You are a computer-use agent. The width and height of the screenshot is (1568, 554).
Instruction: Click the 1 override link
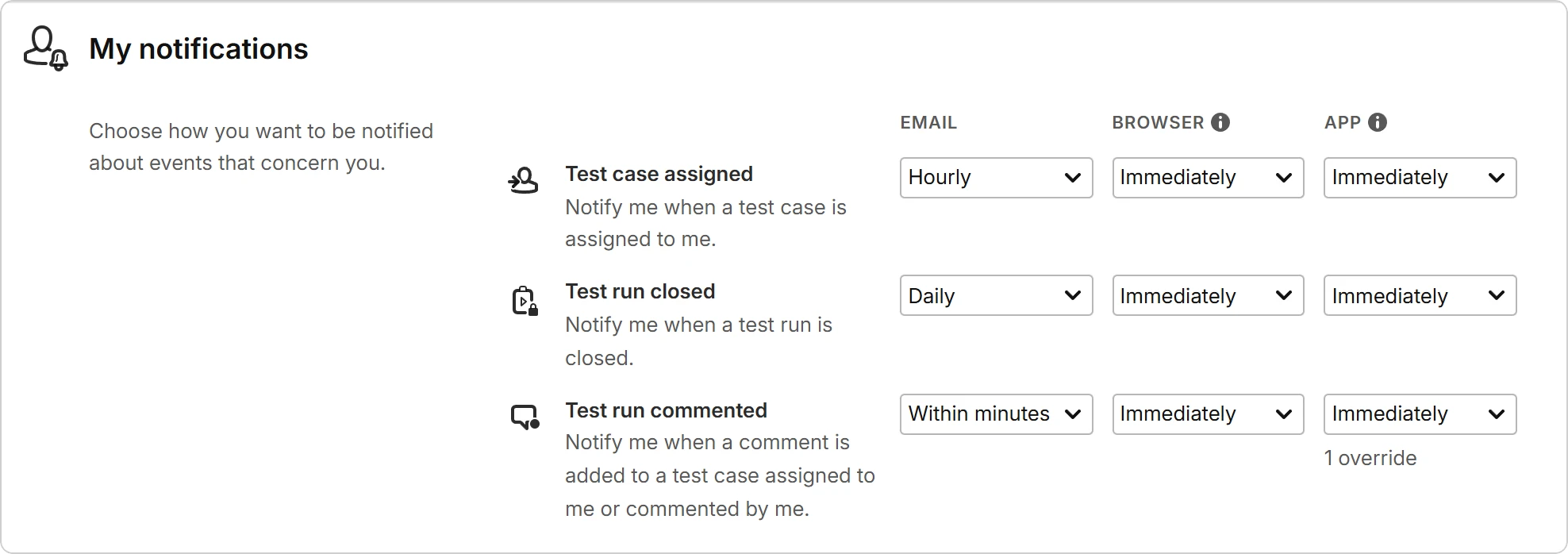tap(1370, 458)
